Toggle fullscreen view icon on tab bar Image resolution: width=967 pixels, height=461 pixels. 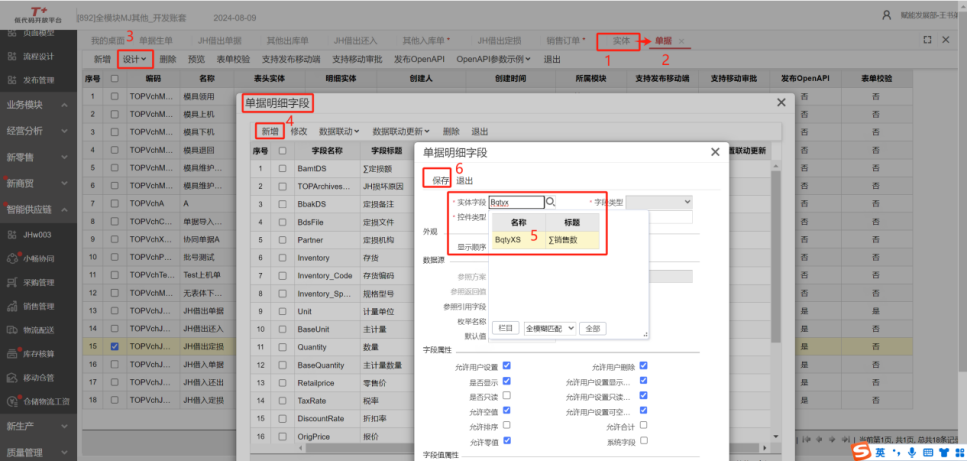point(926,39)
